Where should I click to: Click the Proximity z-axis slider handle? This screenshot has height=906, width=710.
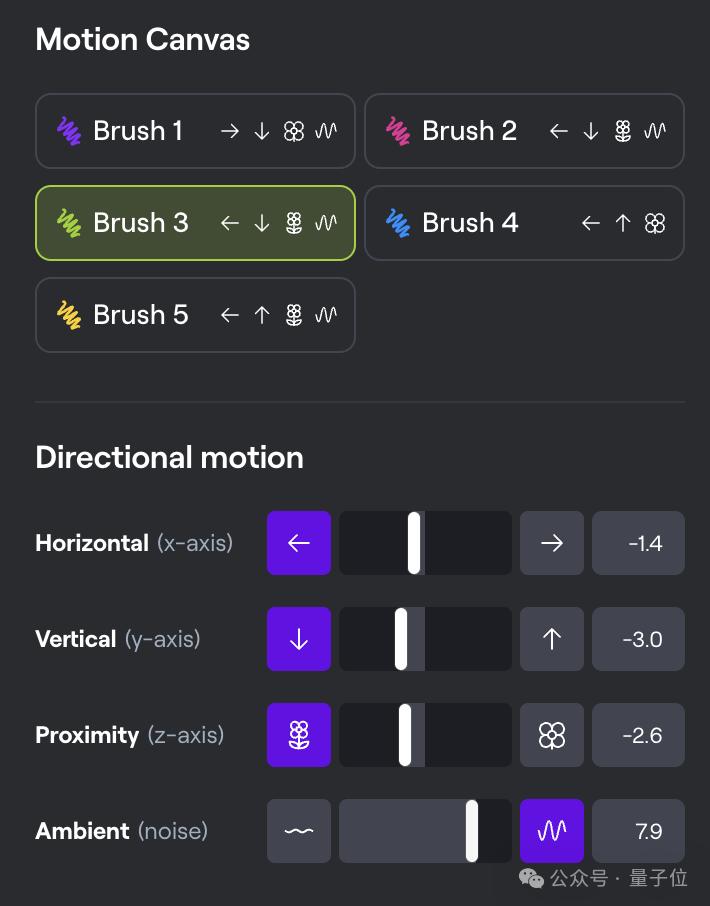point(405,735)
